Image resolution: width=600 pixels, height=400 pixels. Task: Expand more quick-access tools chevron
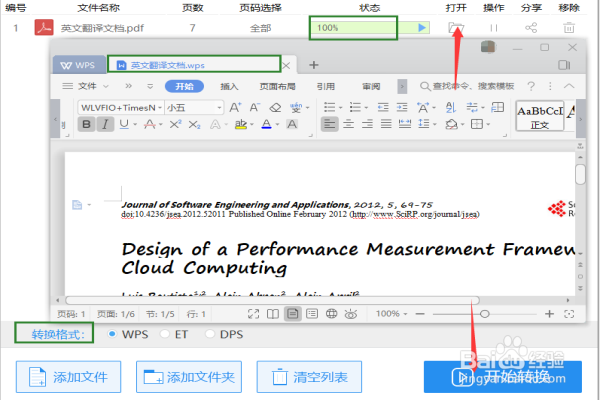point(129,86)
